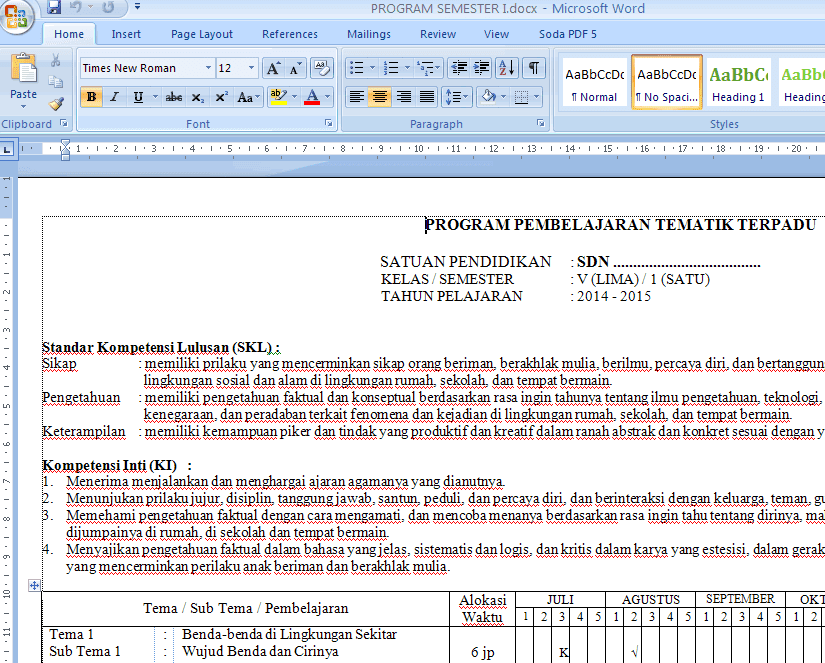Viewport: 825px width, 663px height.
Task: Click the Grow Font icon
Action: tap(272, 68)
